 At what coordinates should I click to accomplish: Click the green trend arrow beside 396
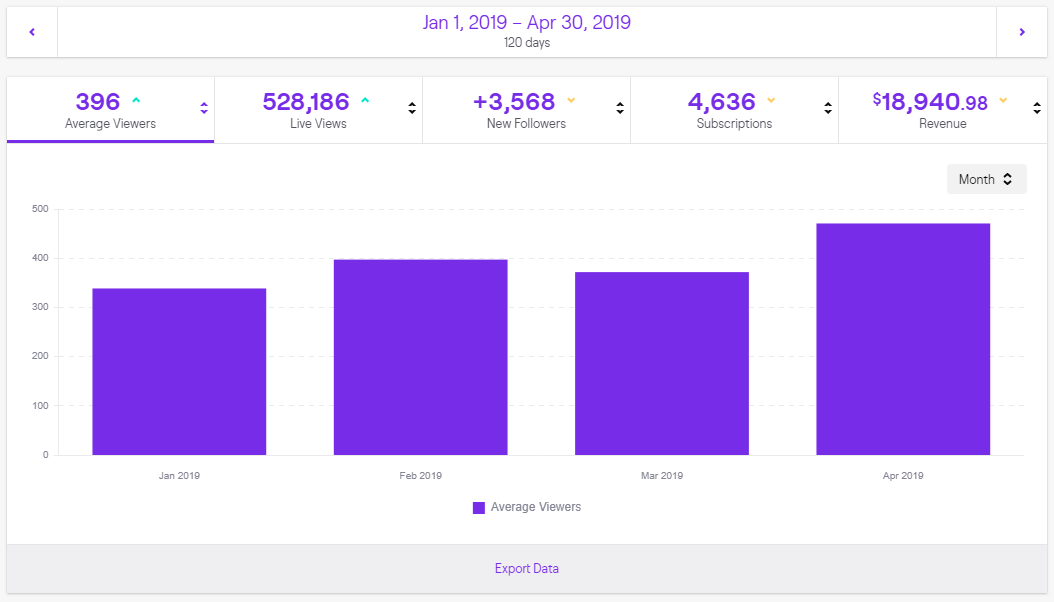pyautogui.click(x=136, y=101)
